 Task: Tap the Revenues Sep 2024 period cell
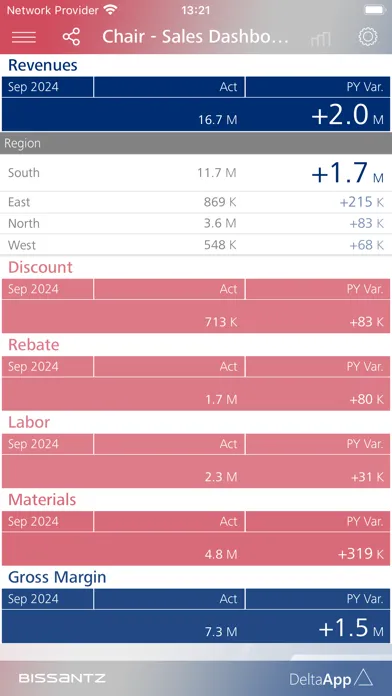pyautogui.click(x=48, y=87)
